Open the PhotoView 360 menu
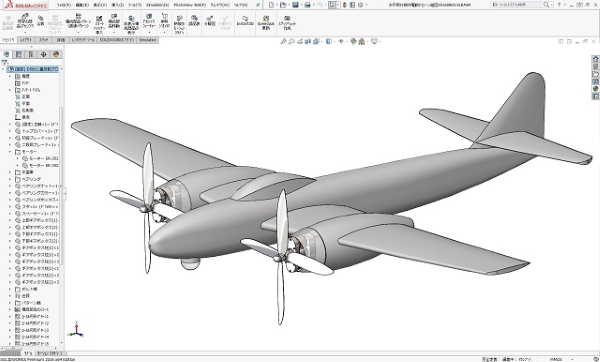 click(189, 5)
